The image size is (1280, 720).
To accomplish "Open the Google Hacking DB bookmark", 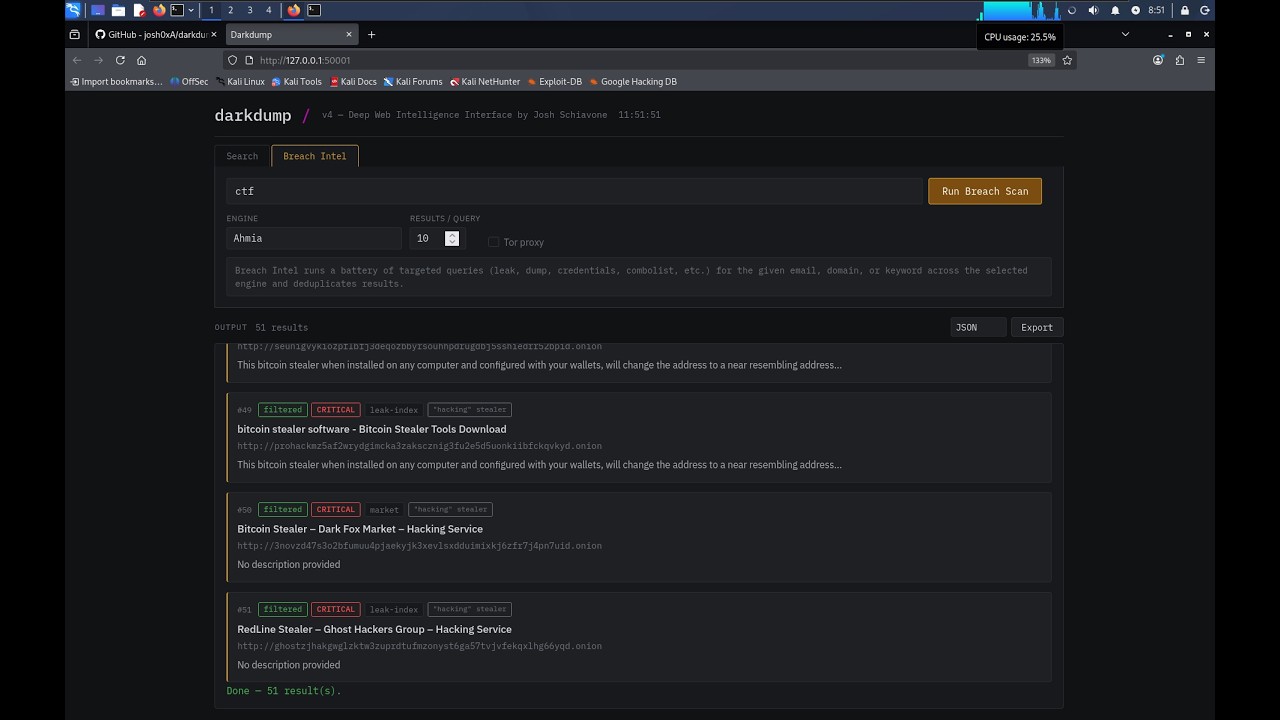I will (x=633, y=82).
